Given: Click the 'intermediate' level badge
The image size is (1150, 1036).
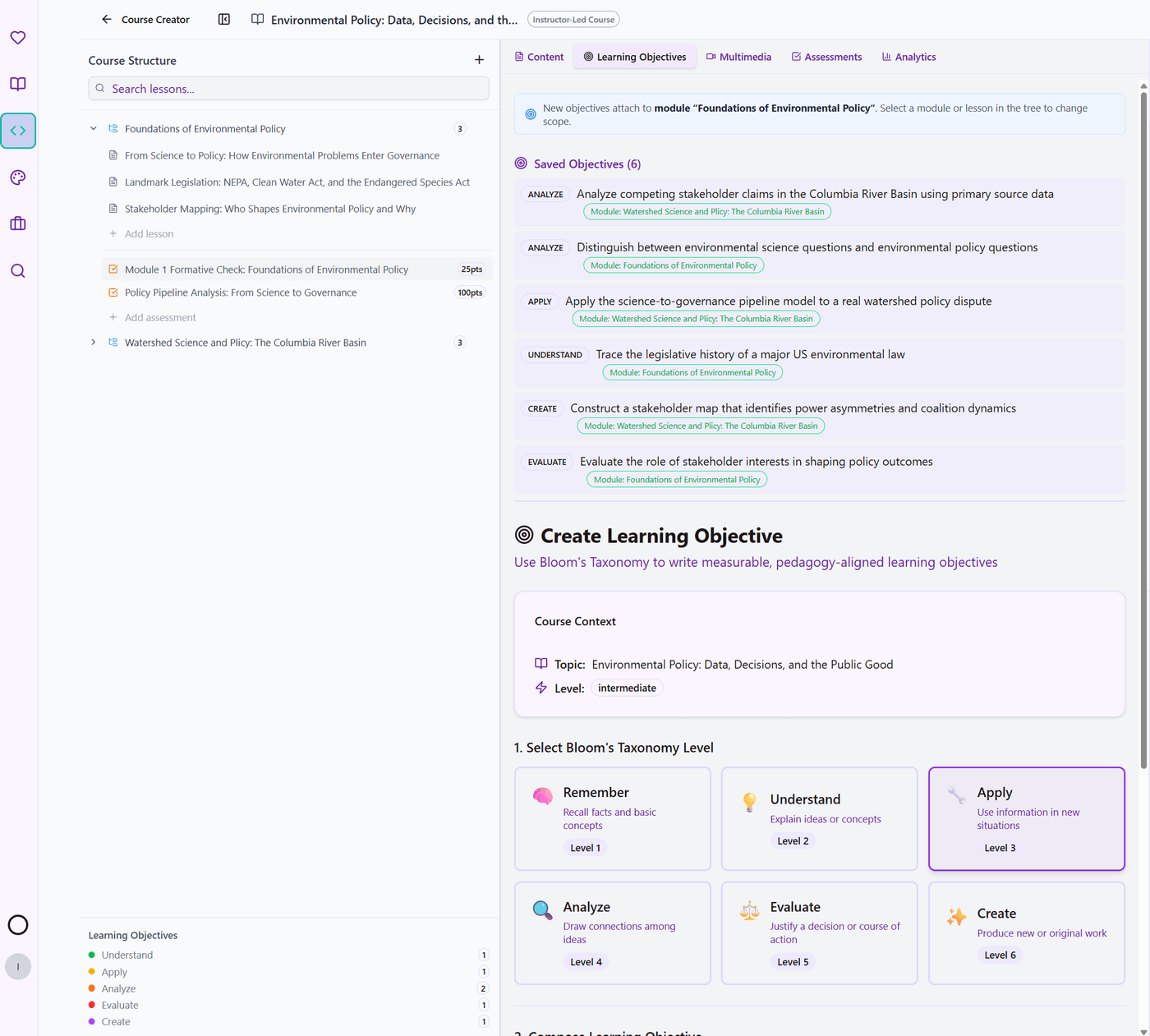Looking at the screenshot, I should (627, 688).
